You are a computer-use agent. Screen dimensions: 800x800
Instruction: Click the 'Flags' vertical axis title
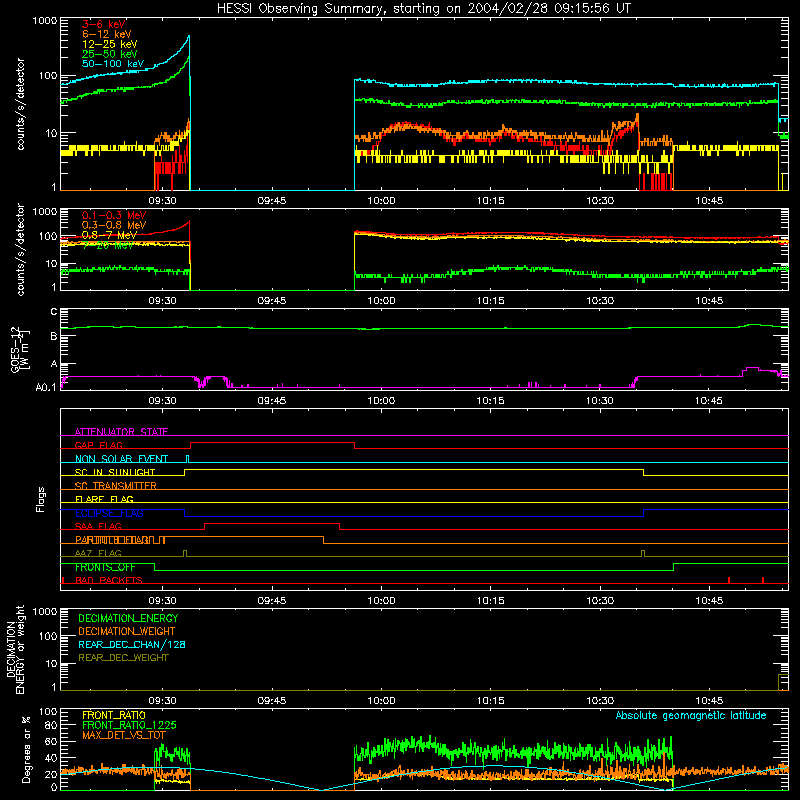tap(41, 499)
